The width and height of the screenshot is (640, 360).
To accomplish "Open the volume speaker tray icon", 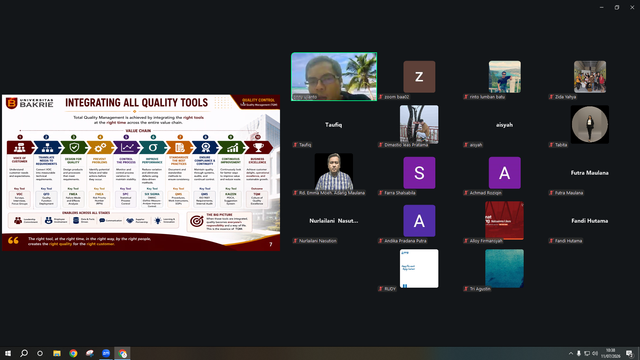I will (595, 353).
